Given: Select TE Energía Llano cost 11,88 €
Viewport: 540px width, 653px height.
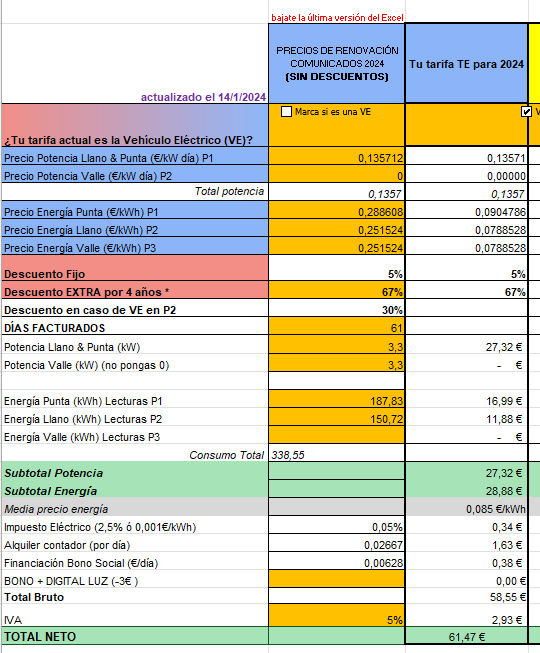Looking at the screenshot, I should tap(467, 419).
